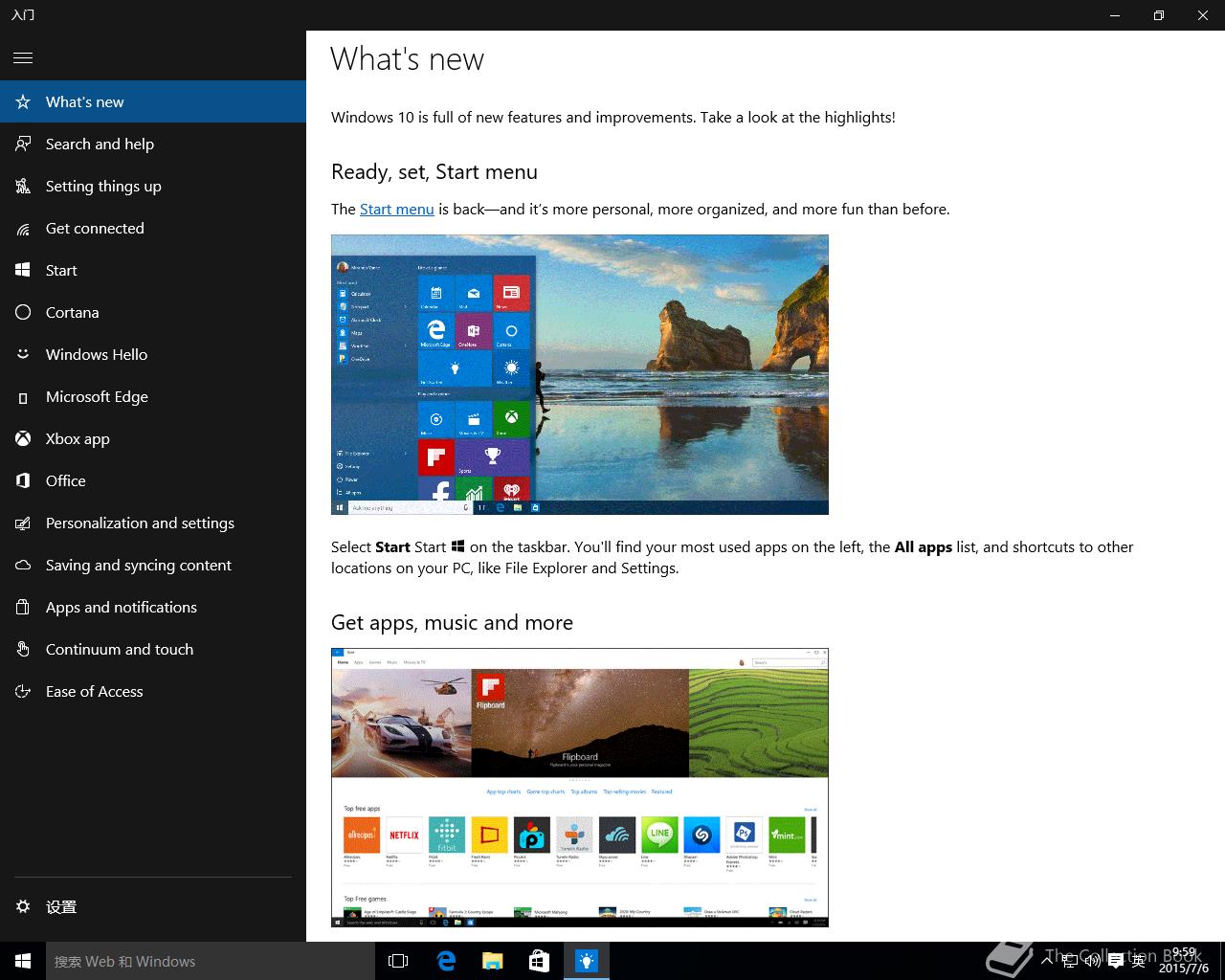1225x980 pixels.
Task: Go to Personalization and settings
Action: pyautogui.click(x=153, y=523)
